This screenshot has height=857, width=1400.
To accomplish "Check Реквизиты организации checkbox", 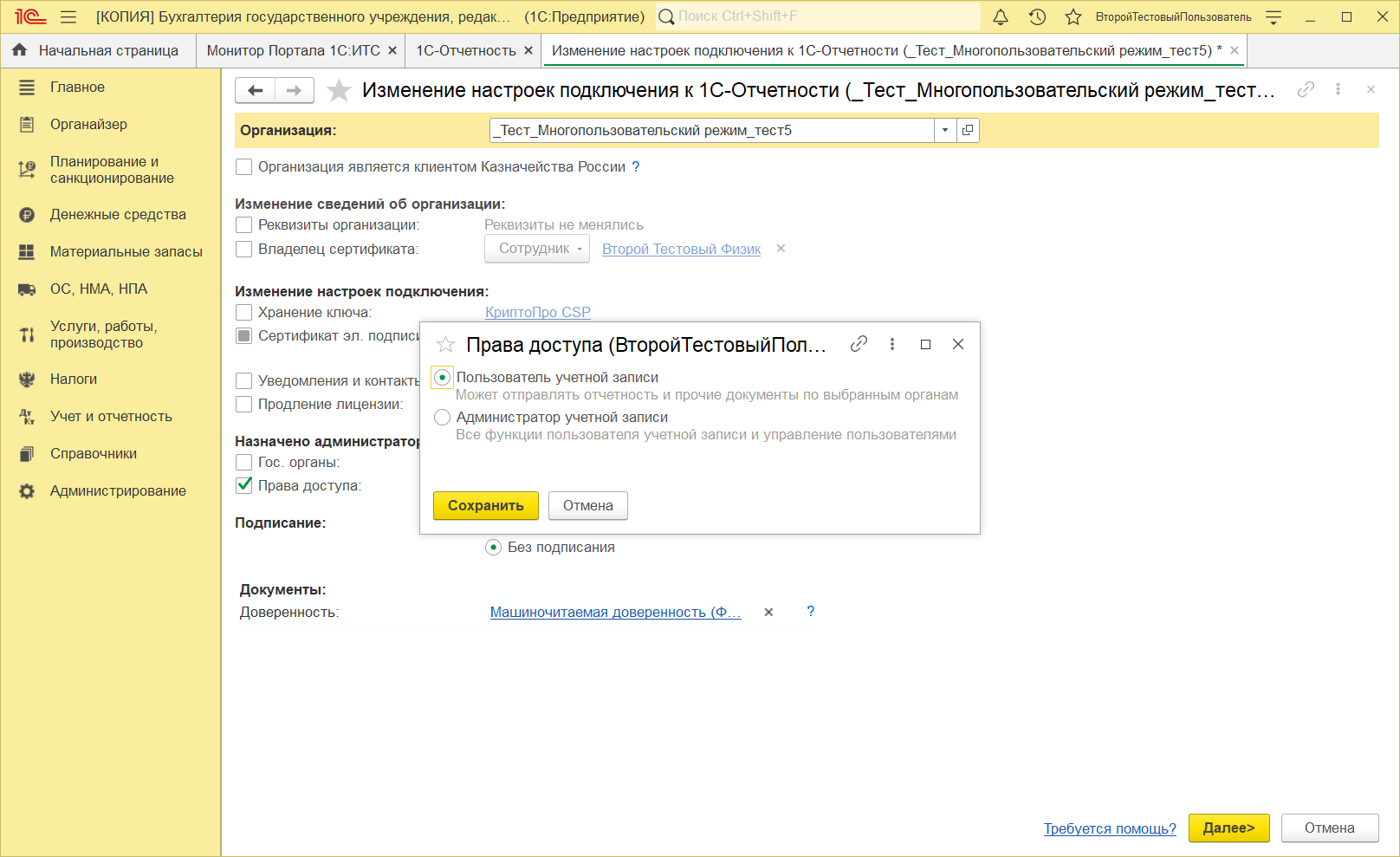I will pyautogui.click(x=244, y=225).
